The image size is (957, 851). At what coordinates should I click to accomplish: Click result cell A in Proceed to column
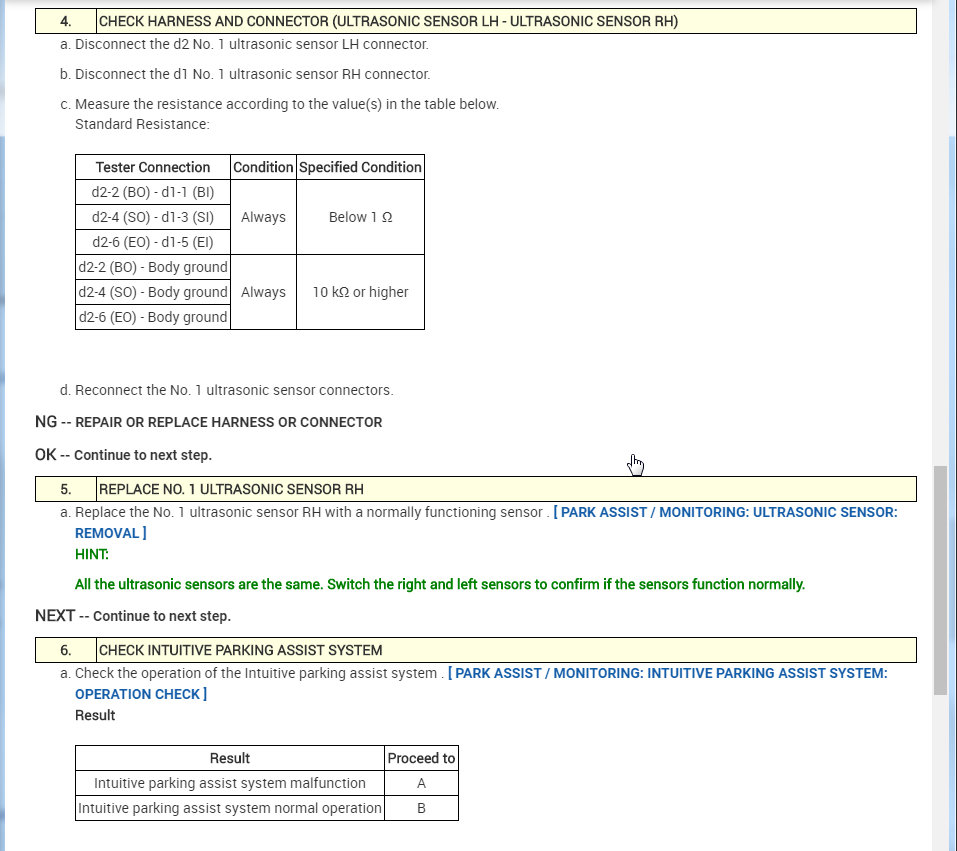click(421, 783)
